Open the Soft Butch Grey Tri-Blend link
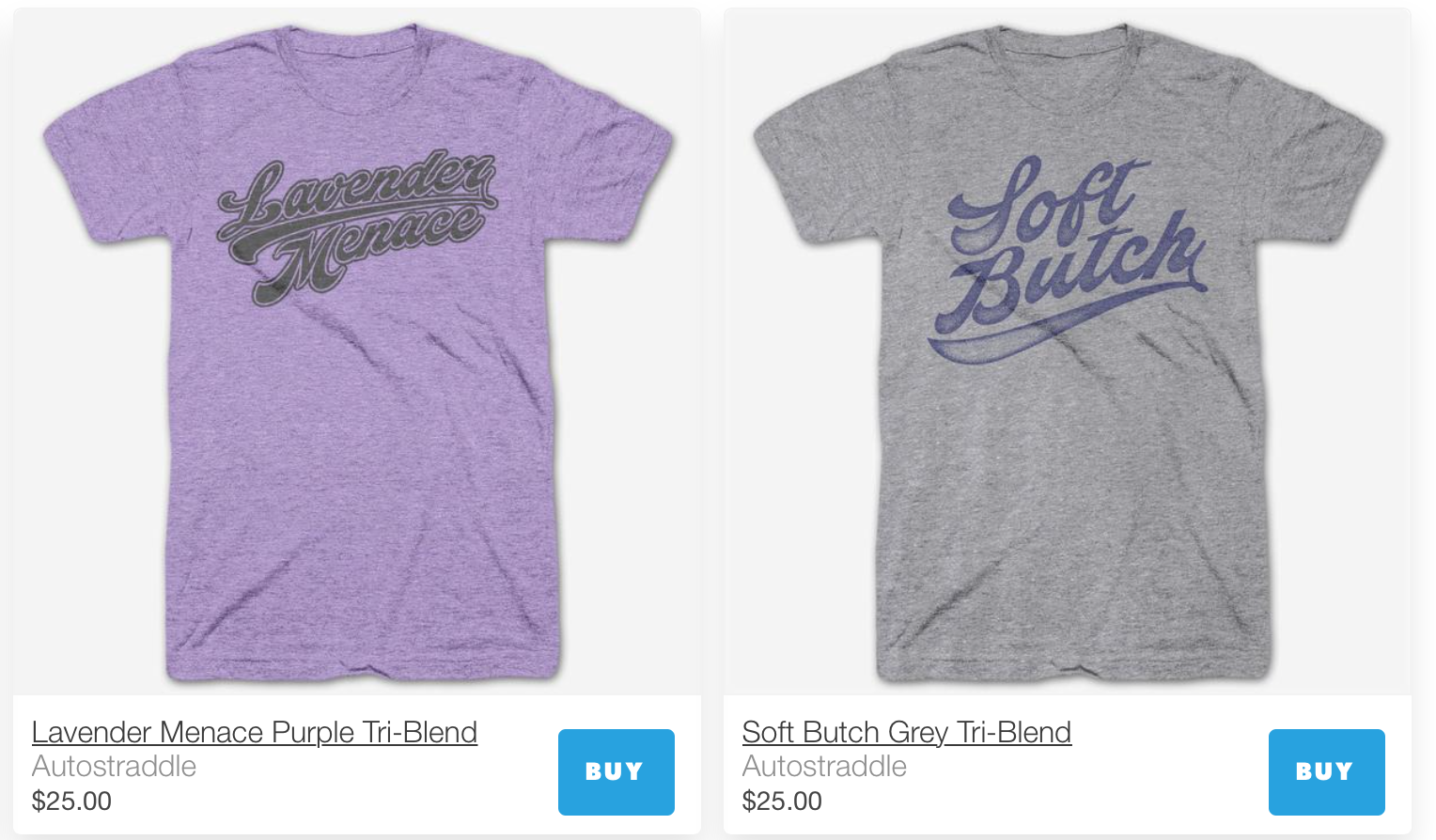This screenshot has height=840, width=1436. [x=907, y=732]
